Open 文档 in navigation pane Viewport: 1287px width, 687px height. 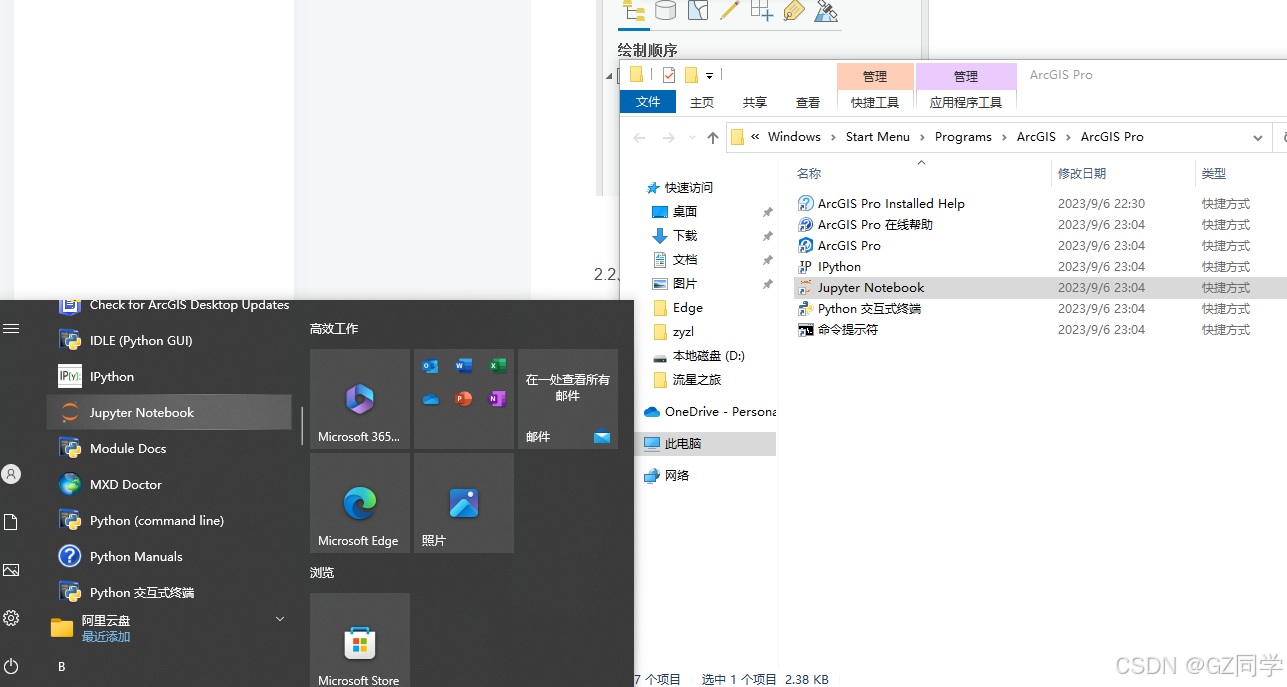point(685,260)
